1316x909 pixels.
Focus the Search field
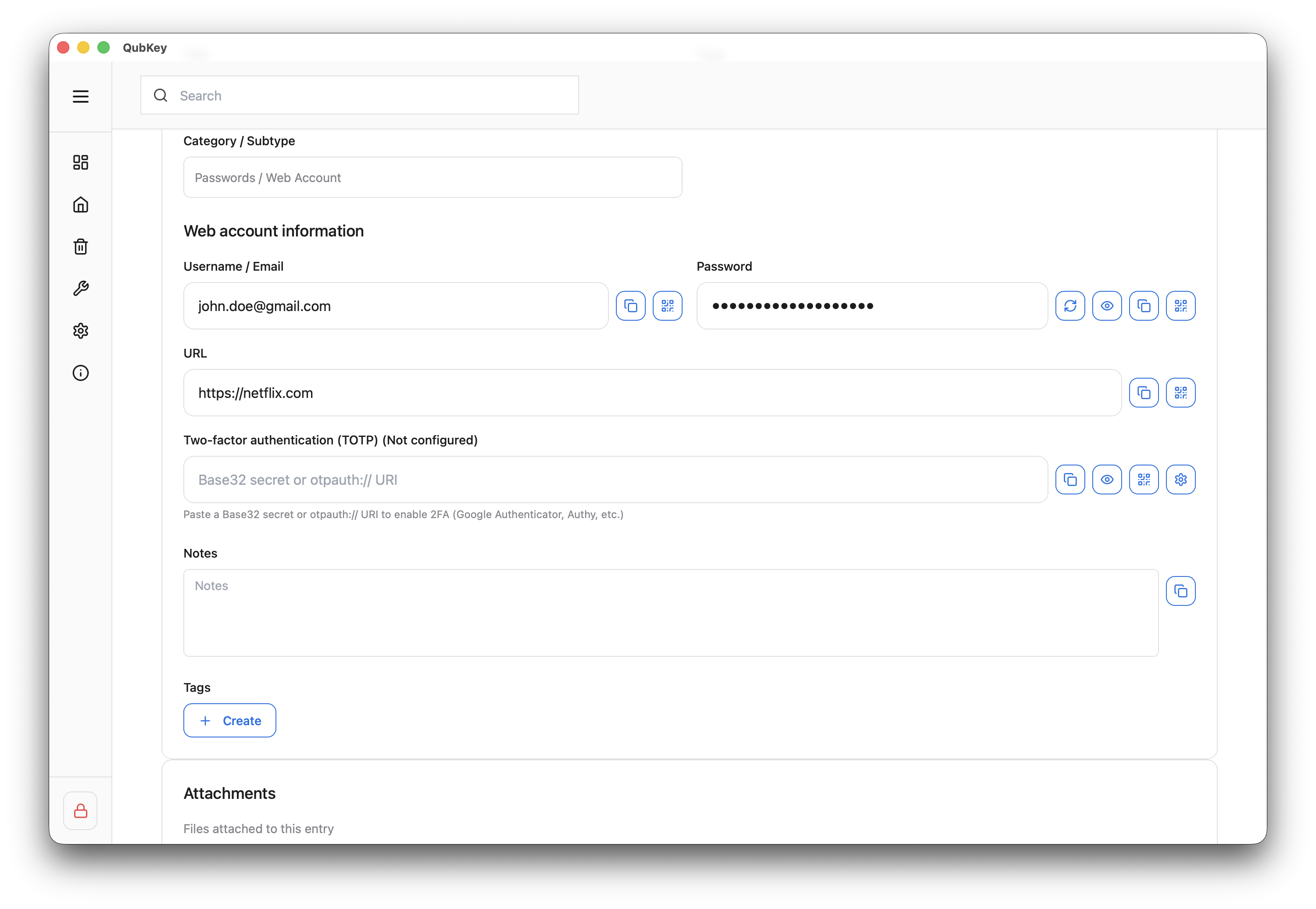click(x=359, y=95)
